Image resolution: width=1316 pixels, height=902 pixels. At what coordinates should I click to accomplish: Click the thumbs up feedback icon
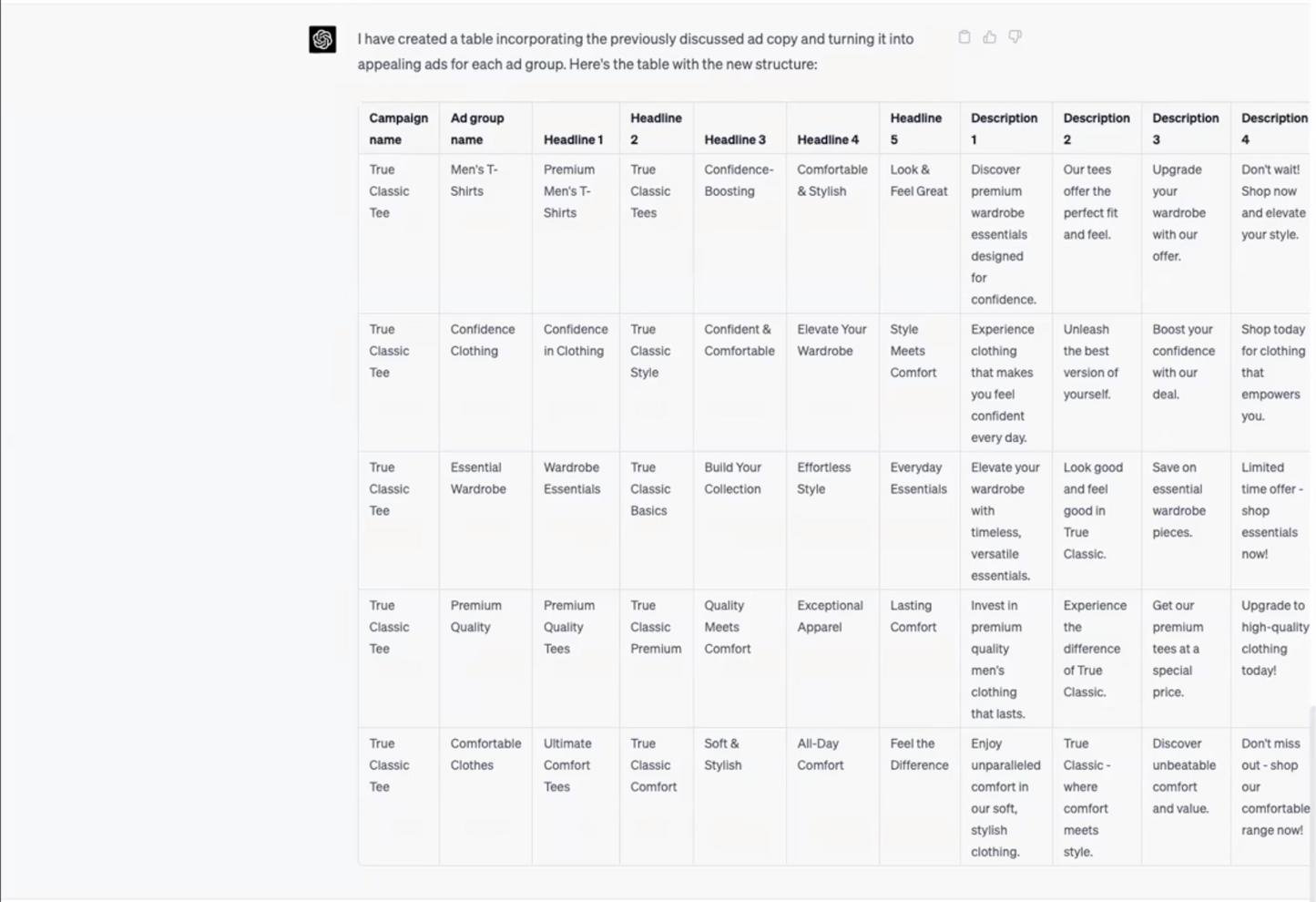990,36
